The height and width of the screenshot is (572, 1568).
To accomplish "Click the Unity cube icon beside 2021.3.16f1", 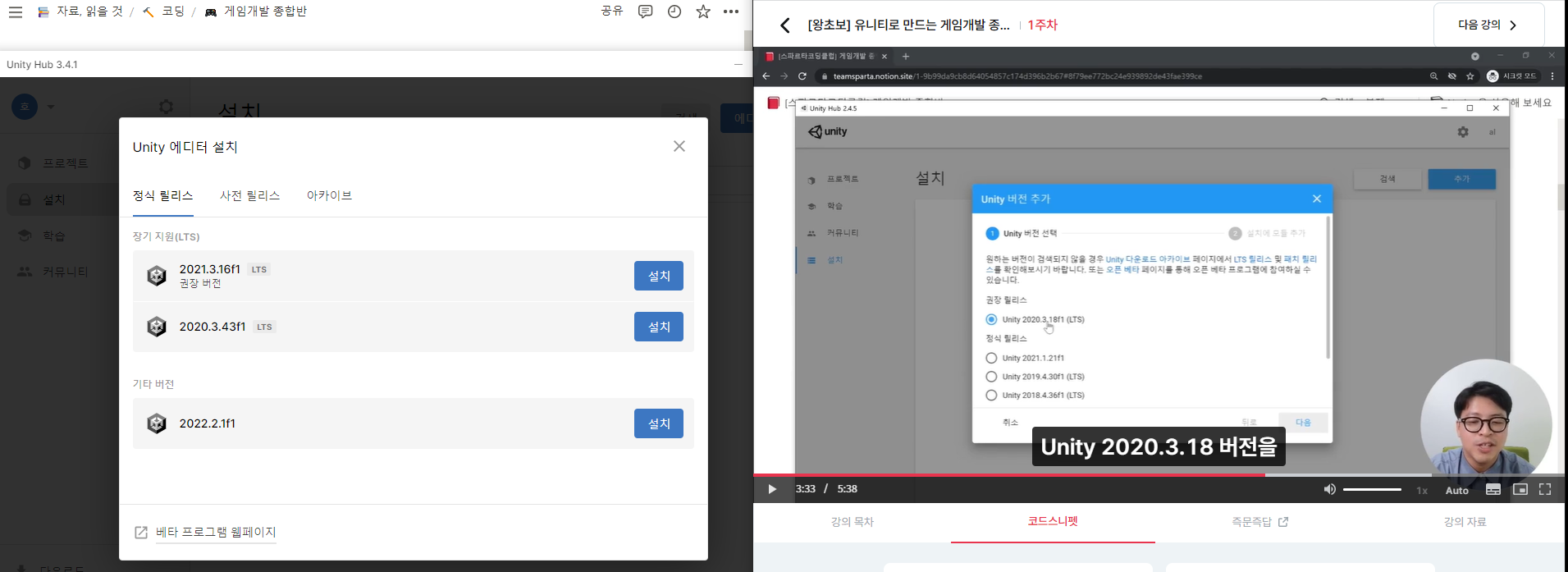I will pyautogui.click(x=157, y=276).
